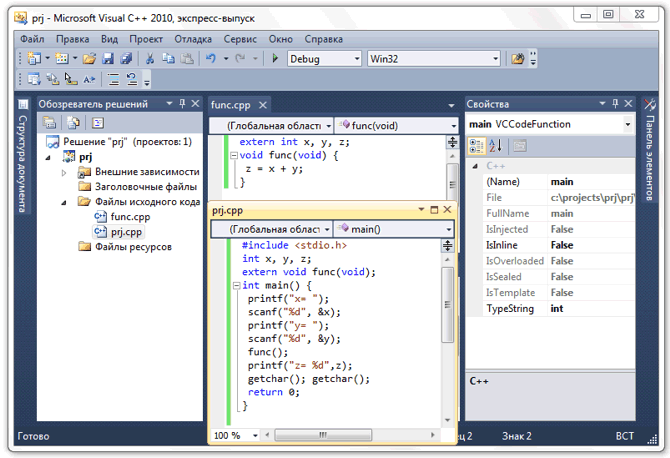Sort Properties alphabetically with A-Z icon
The image size is (670, 458).
495,146
